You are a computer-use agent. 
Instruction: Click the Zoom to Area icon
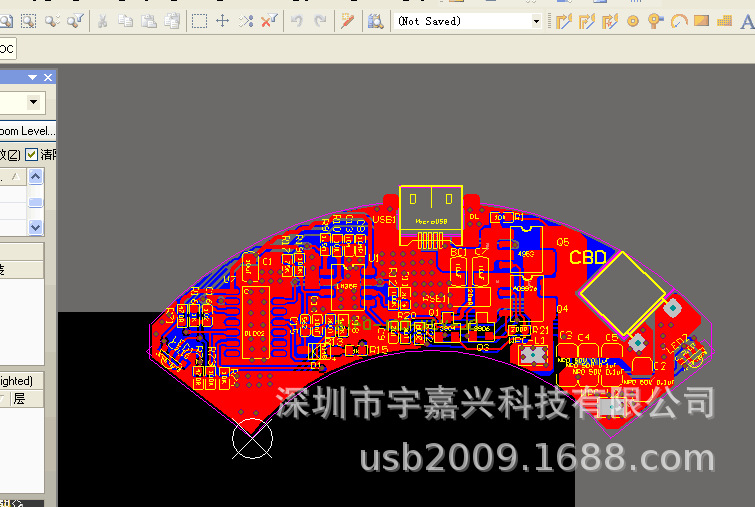point(28,21)
